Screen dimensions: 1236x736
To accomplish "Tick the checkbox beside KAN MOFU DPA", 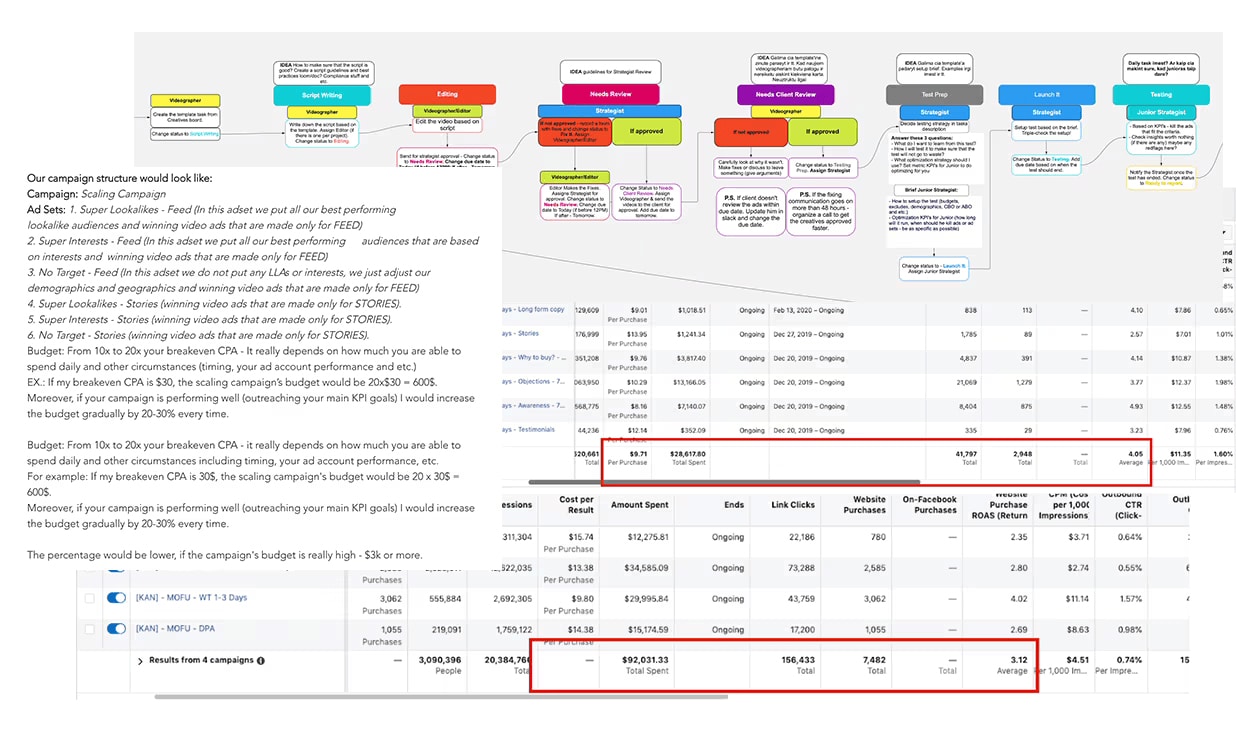I will tap(90, 629).
